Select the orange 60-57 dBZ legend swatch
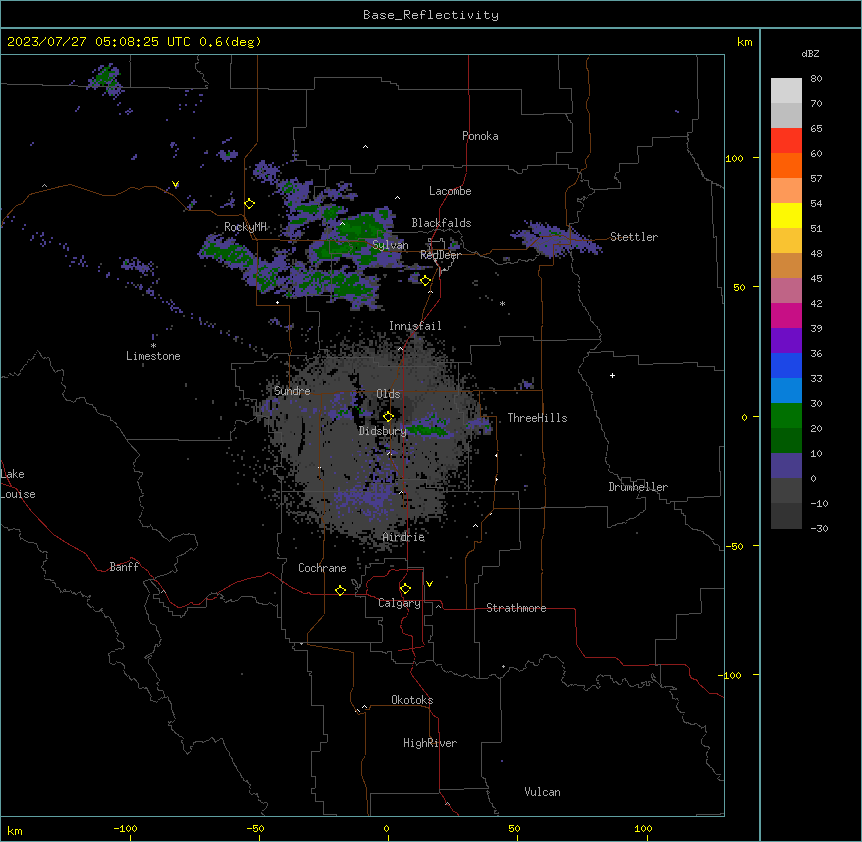Viewport: 862px width, 842px height. click(786, 166)
